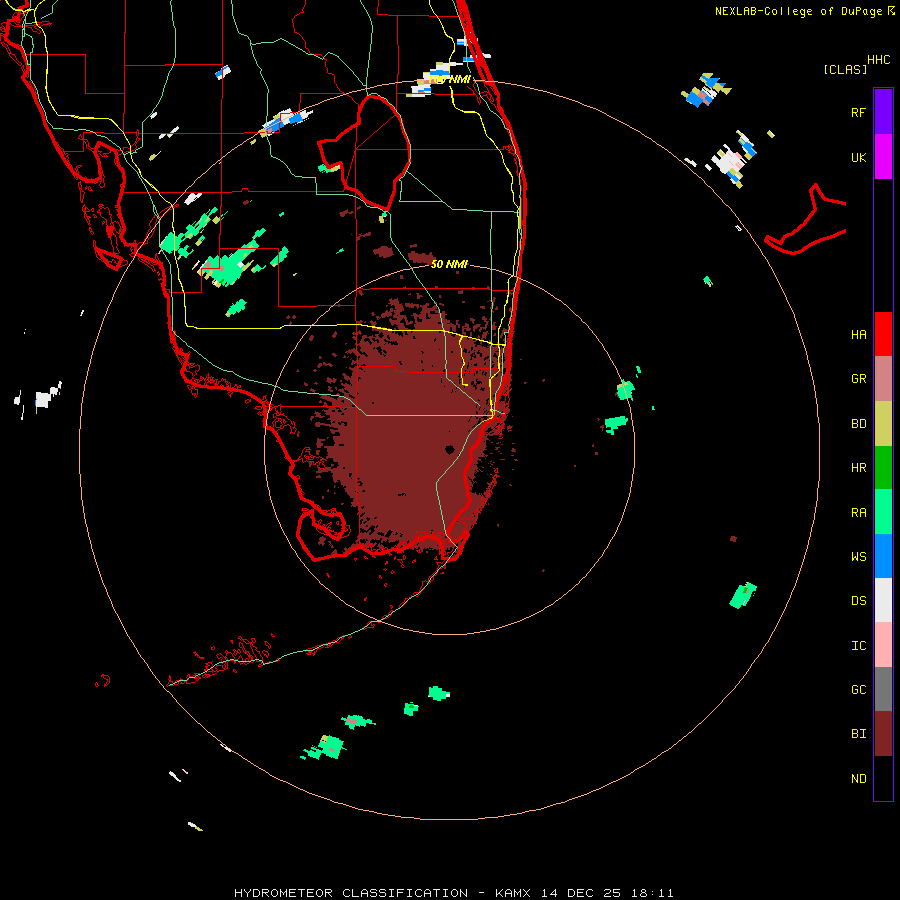The image size is (900, 900).
Task: Click the IC legend label
Action: (x=858, y=646)
